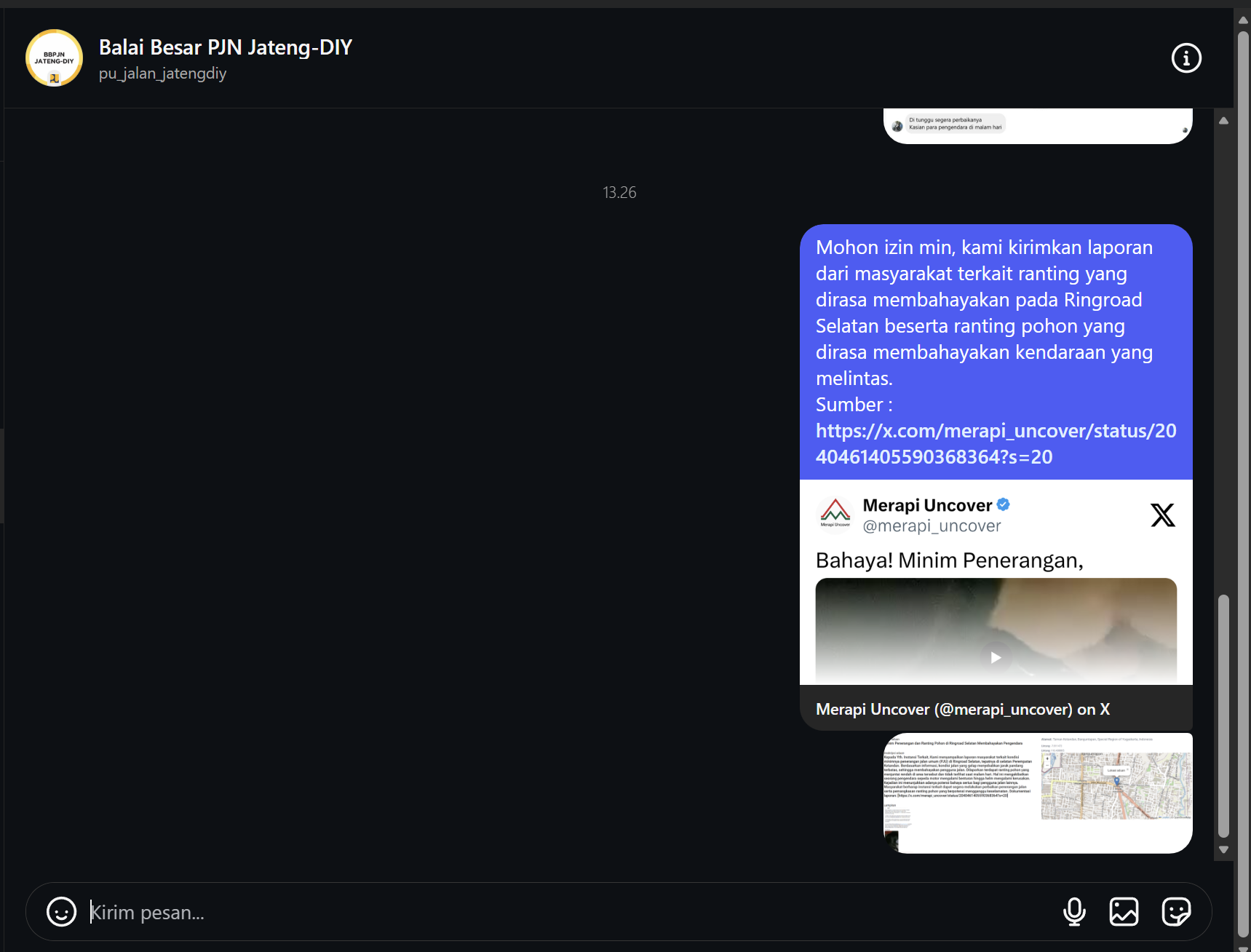Focus the 'Kirim pesan...' message field

(x=568, y=912)
